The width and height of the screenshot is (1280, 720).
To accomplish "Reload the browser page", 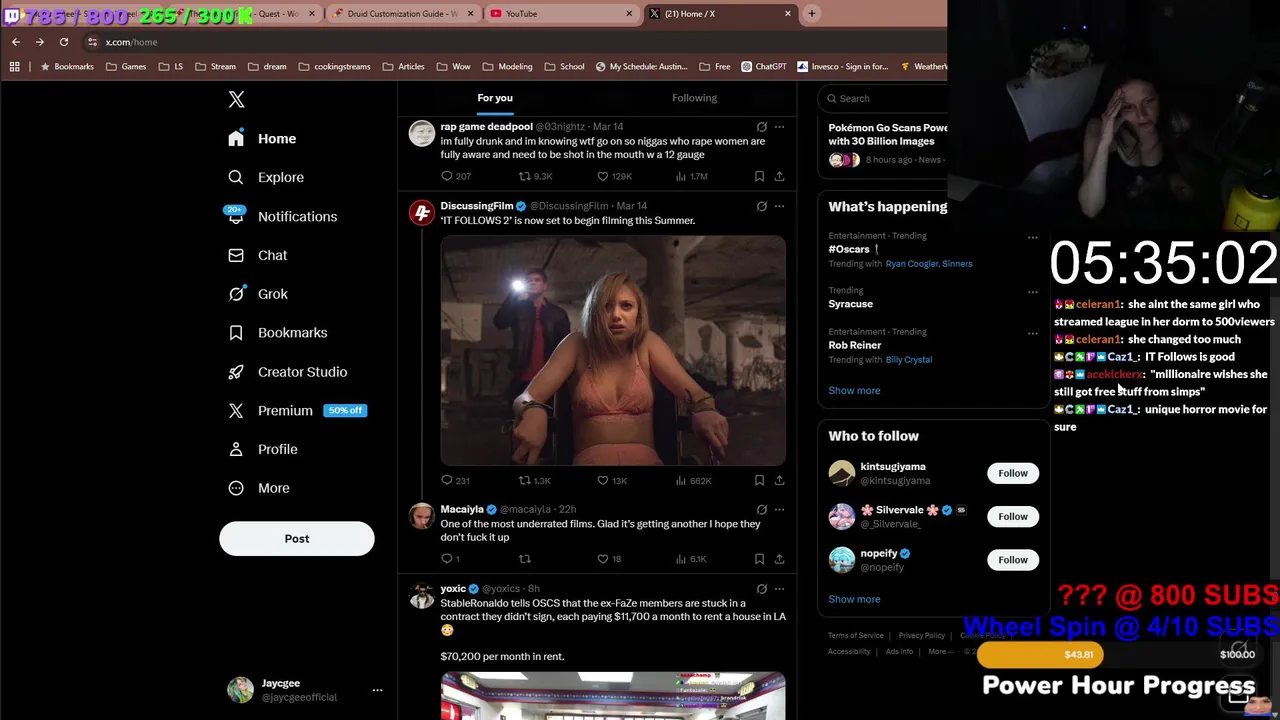I will (x=63, y=42).
